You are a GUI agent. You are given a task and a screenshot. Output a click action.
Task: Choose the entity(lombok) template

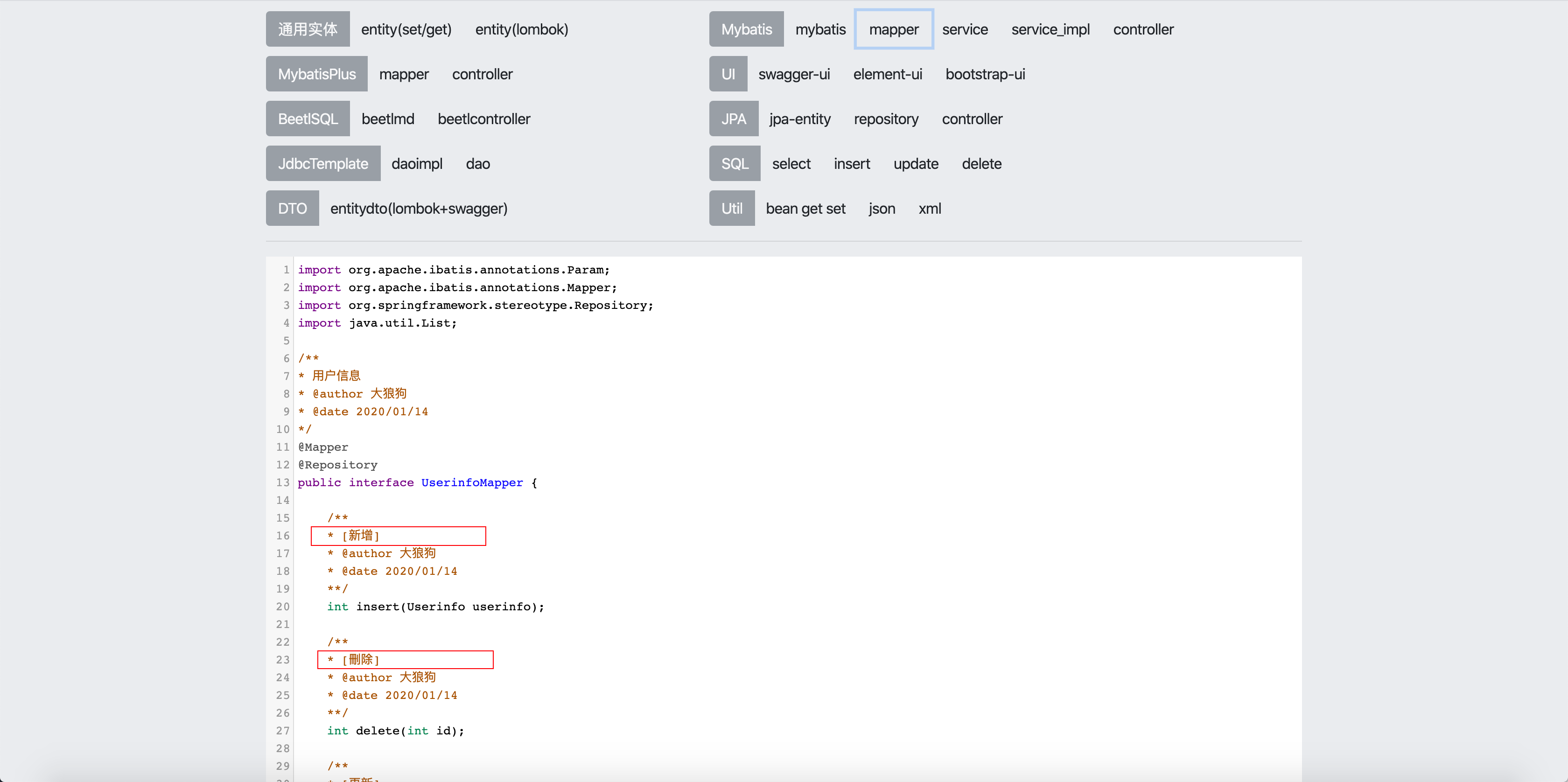tap(521, 29)
